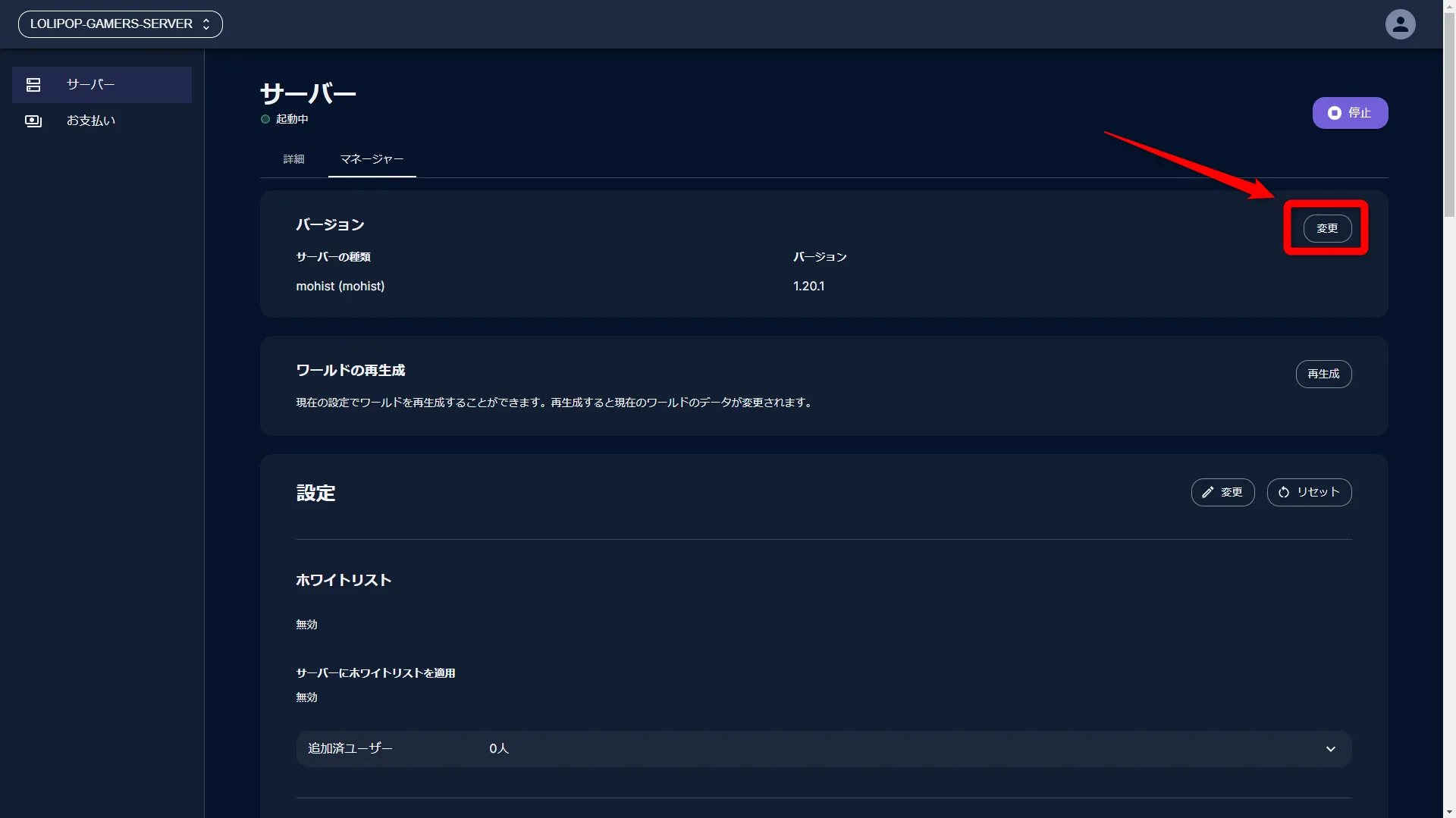This screenshot has height=818, width=1456.
Task: Click the world regeneration description text
Action: [555, 403]
